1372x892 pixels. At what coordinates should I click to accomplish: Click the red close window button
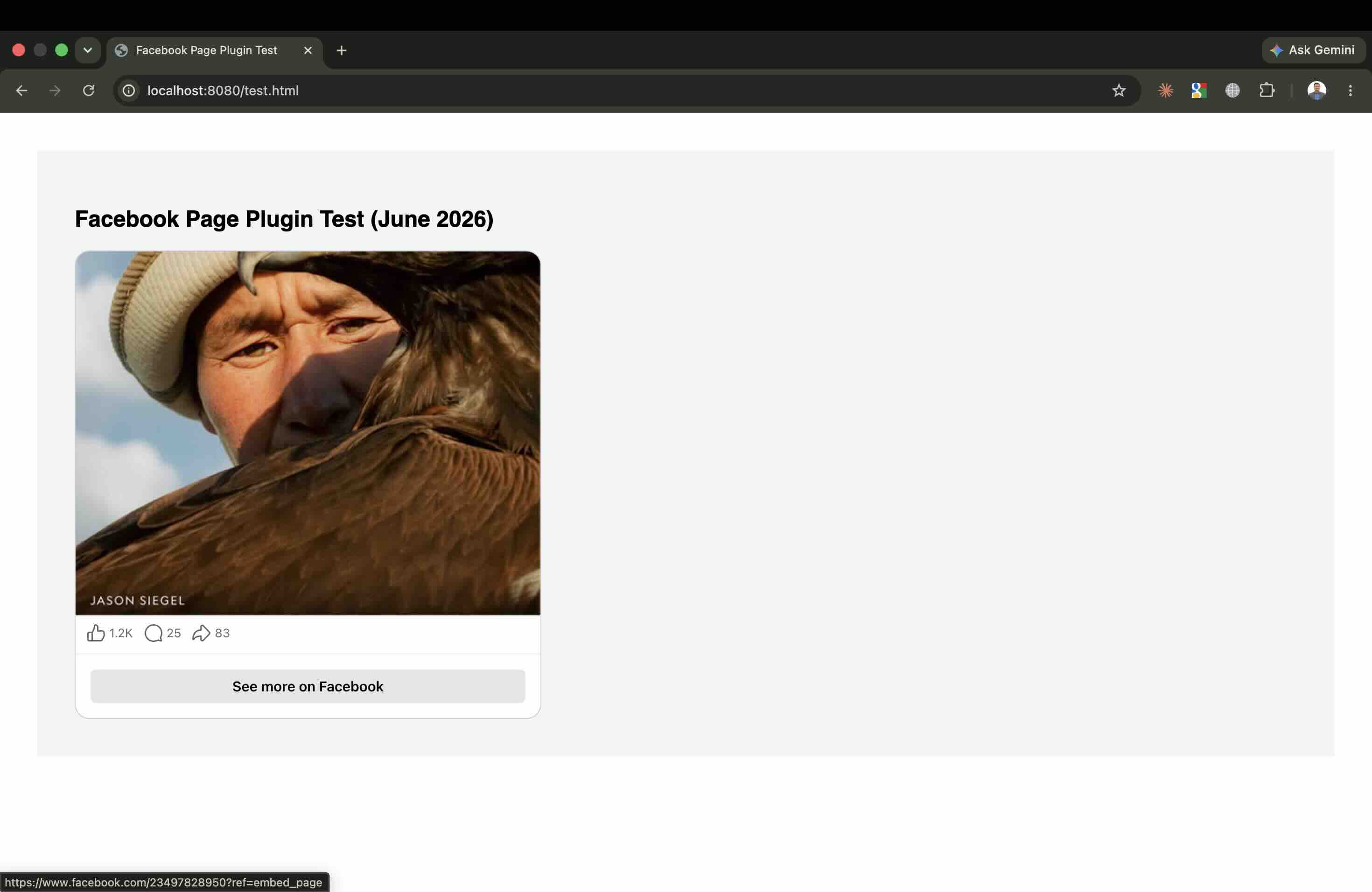[x=19, y=50]
